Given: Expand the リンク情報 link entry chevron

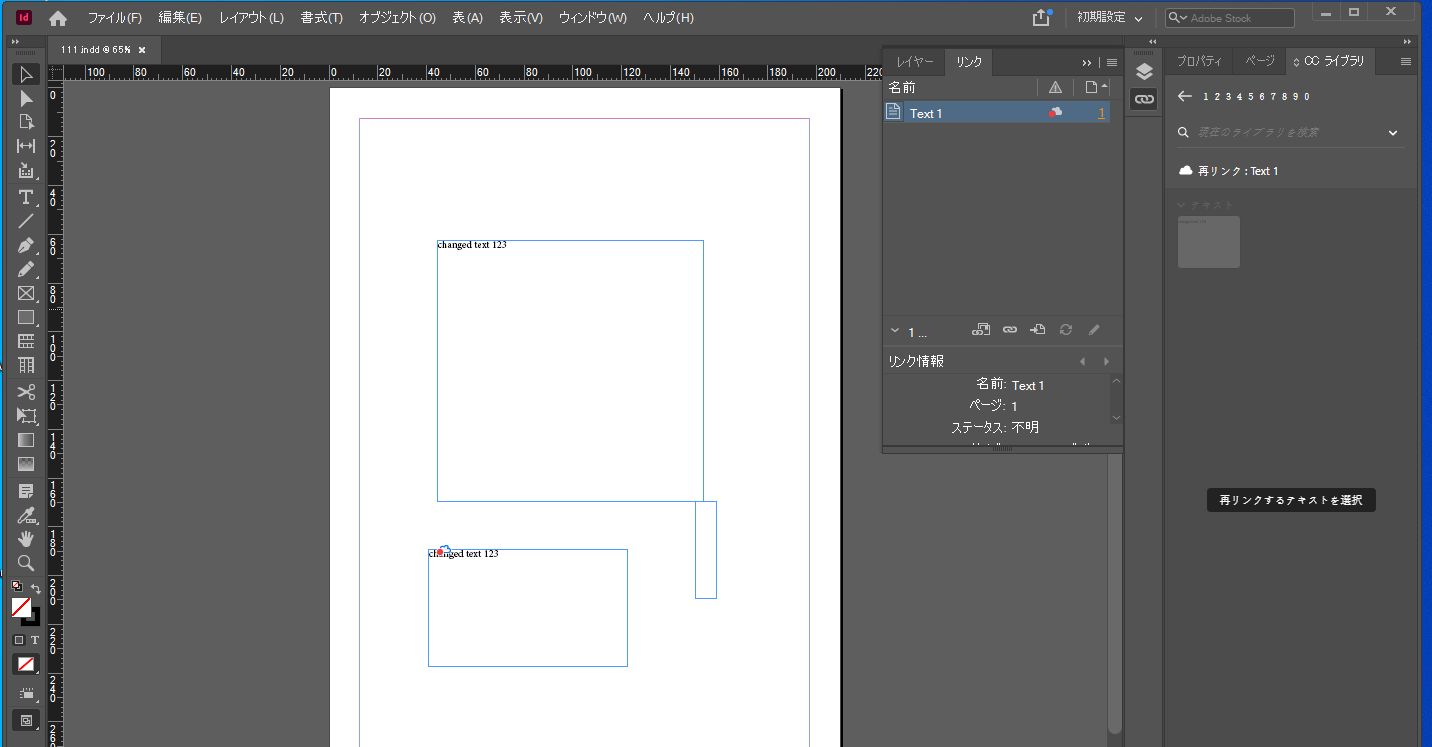Looking at the screenshot, I should [x=895, y=331].
